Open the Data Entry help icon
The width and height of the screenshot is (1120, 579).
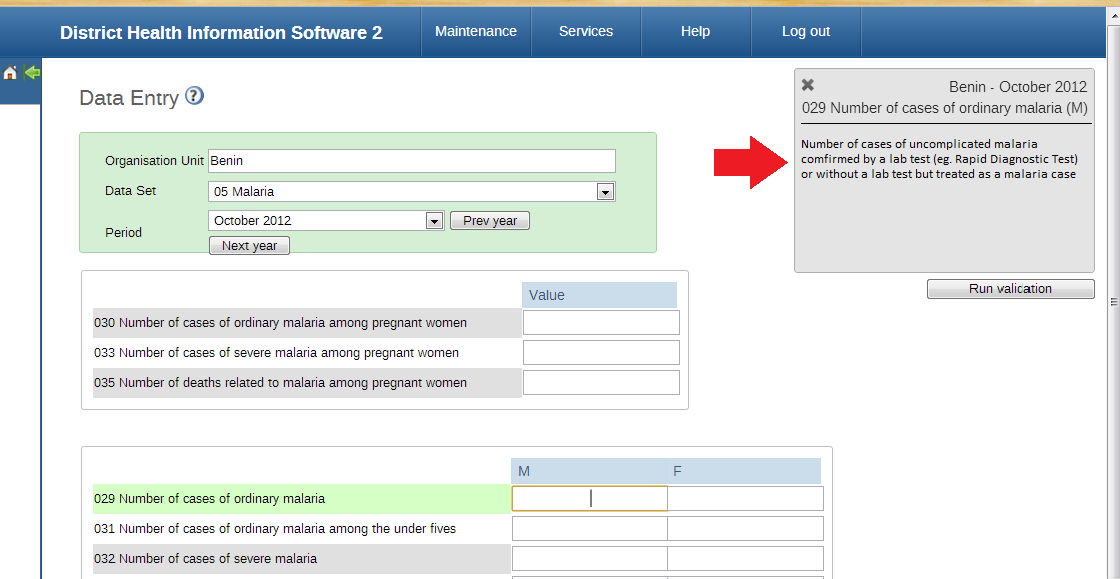tap(195, 96)
